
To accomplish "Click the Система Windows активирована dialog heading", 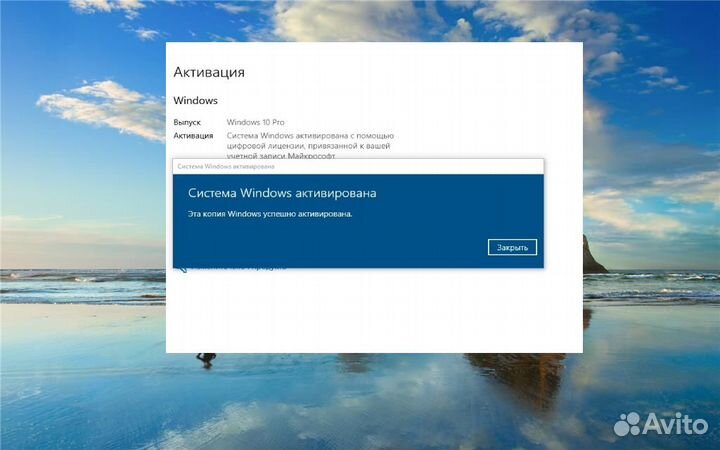I will 282,193.
